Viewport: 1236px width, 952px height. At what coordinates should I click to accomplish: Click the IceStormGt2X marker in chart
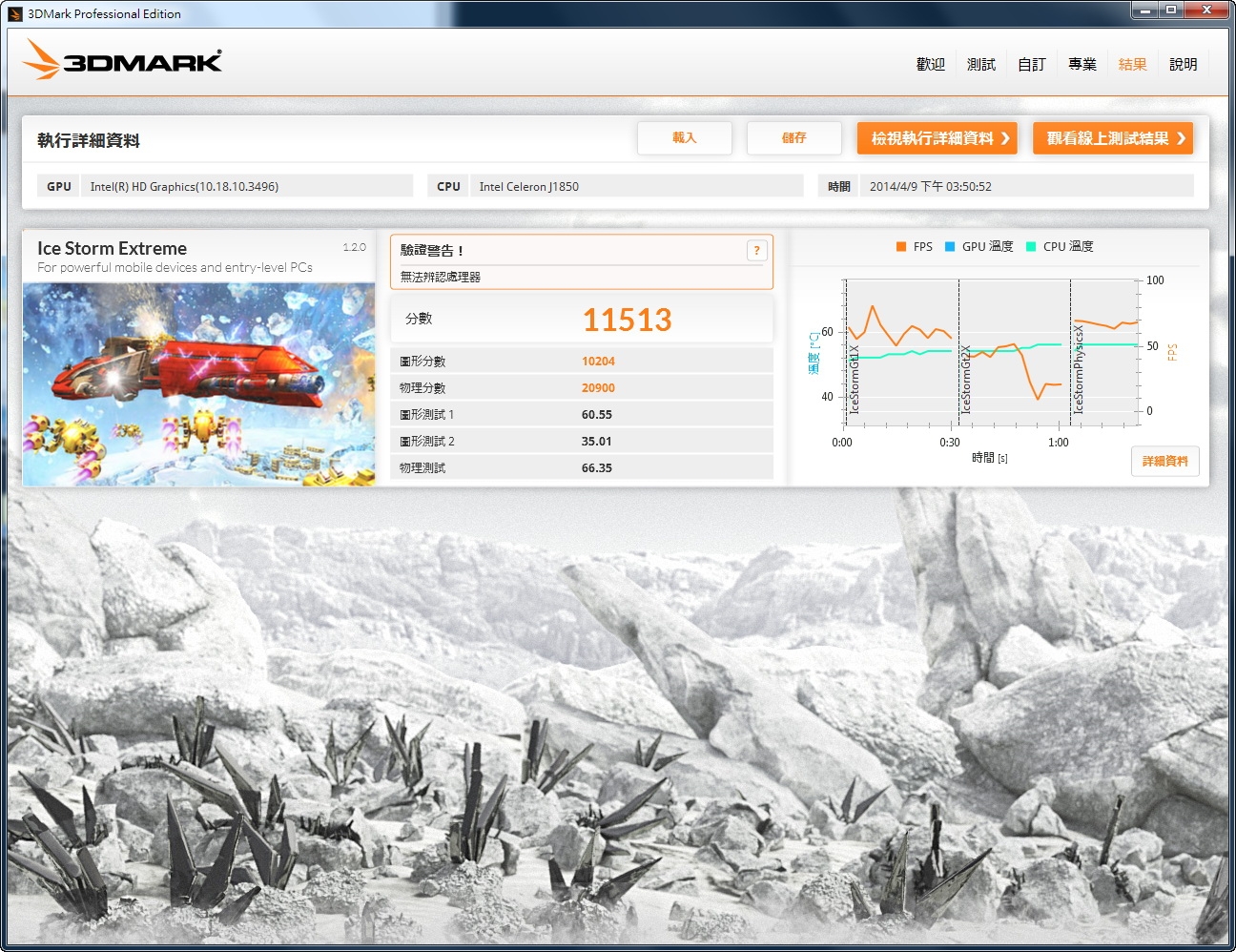point(965,379)
